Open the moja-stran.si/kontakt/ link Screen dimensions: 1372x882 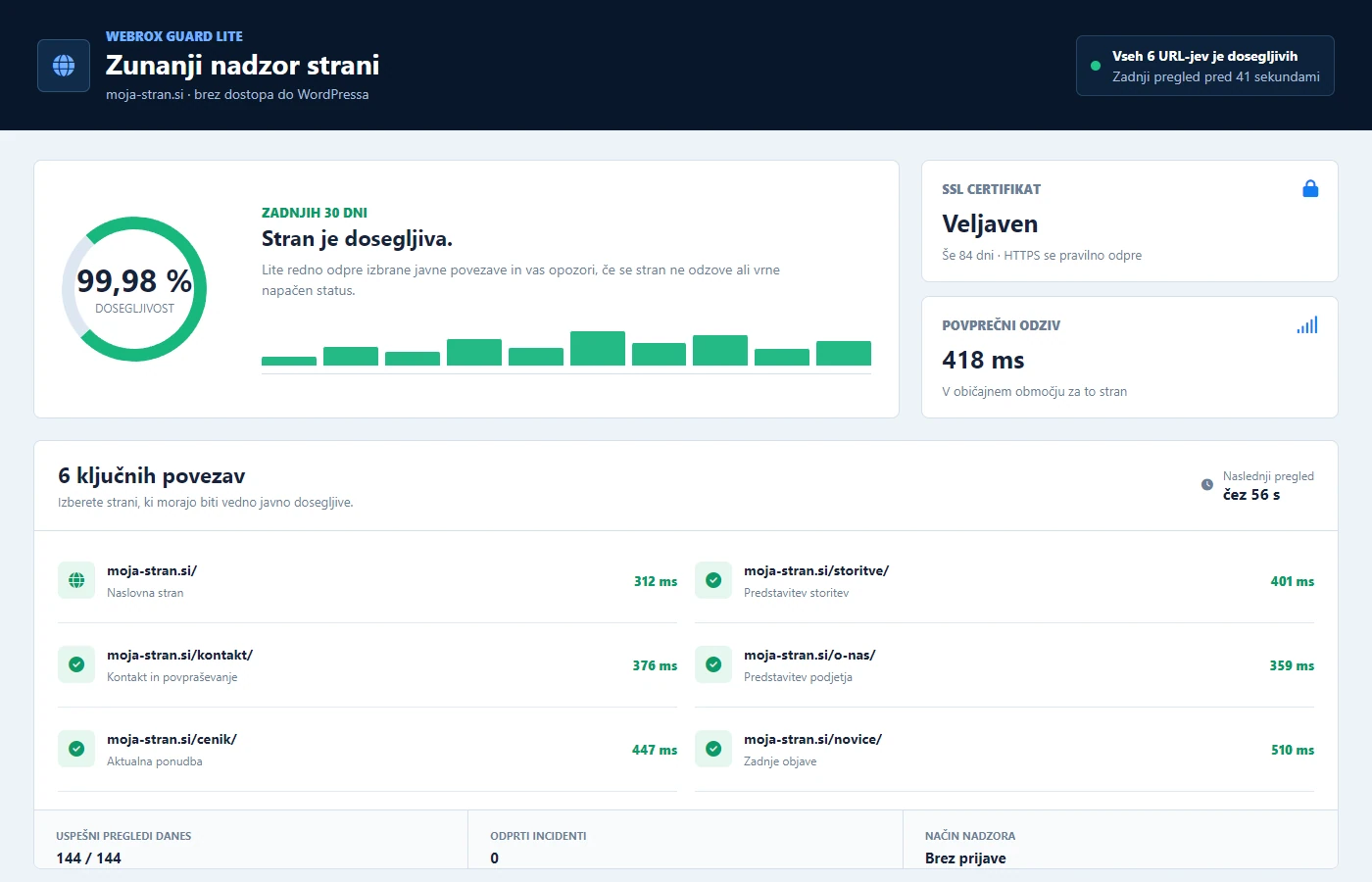pyautogui.click(x=180, y=655)
